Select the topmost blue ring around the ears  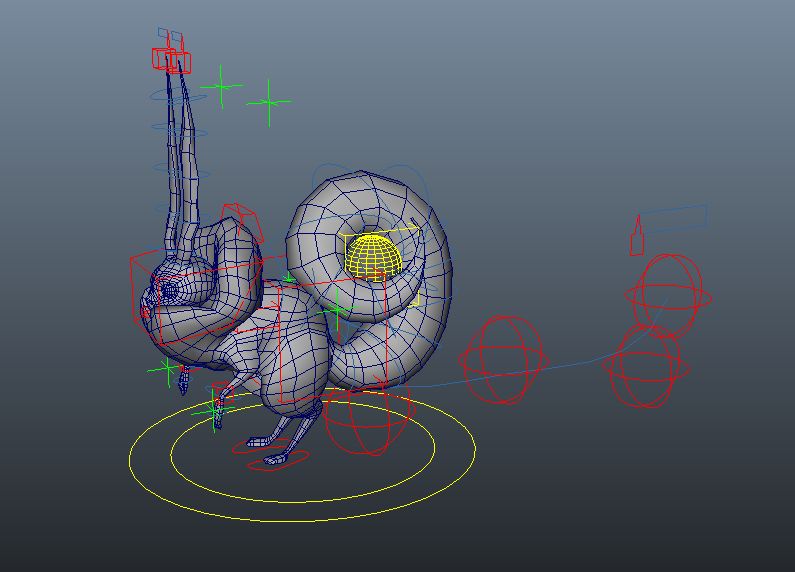tap(178, 96)
